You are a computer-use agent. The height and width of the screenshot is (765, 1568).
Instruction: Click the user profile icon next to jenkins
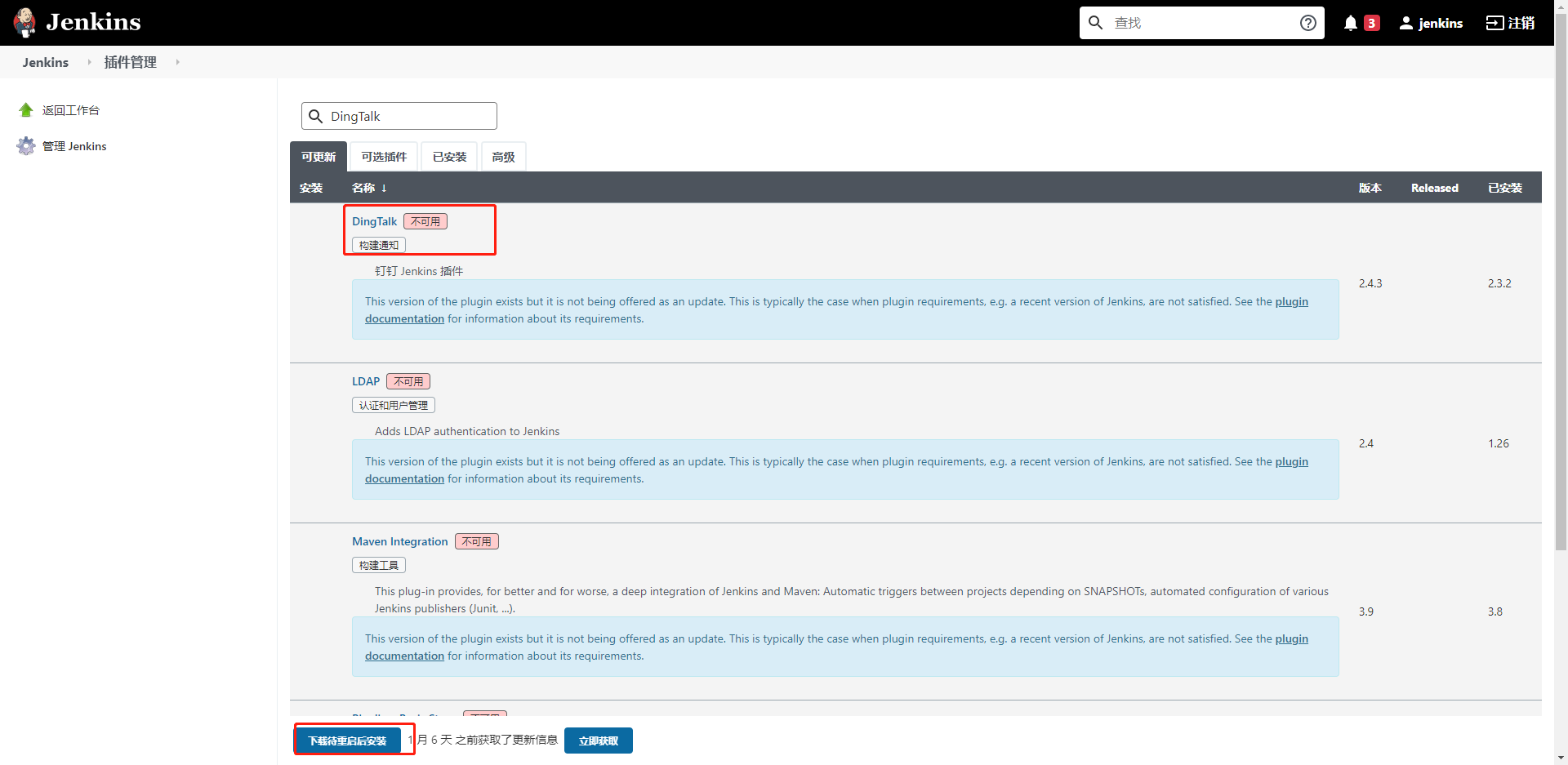(x=1406, y=23)
